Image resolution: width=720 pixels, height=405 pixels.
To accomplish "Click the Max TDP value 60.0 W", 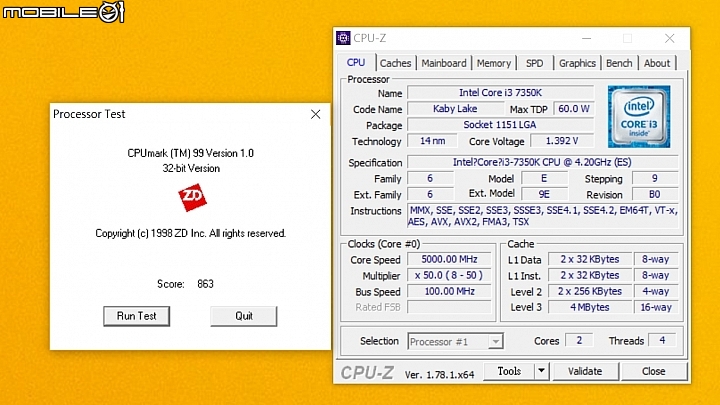I will click(x=574, y=109).
